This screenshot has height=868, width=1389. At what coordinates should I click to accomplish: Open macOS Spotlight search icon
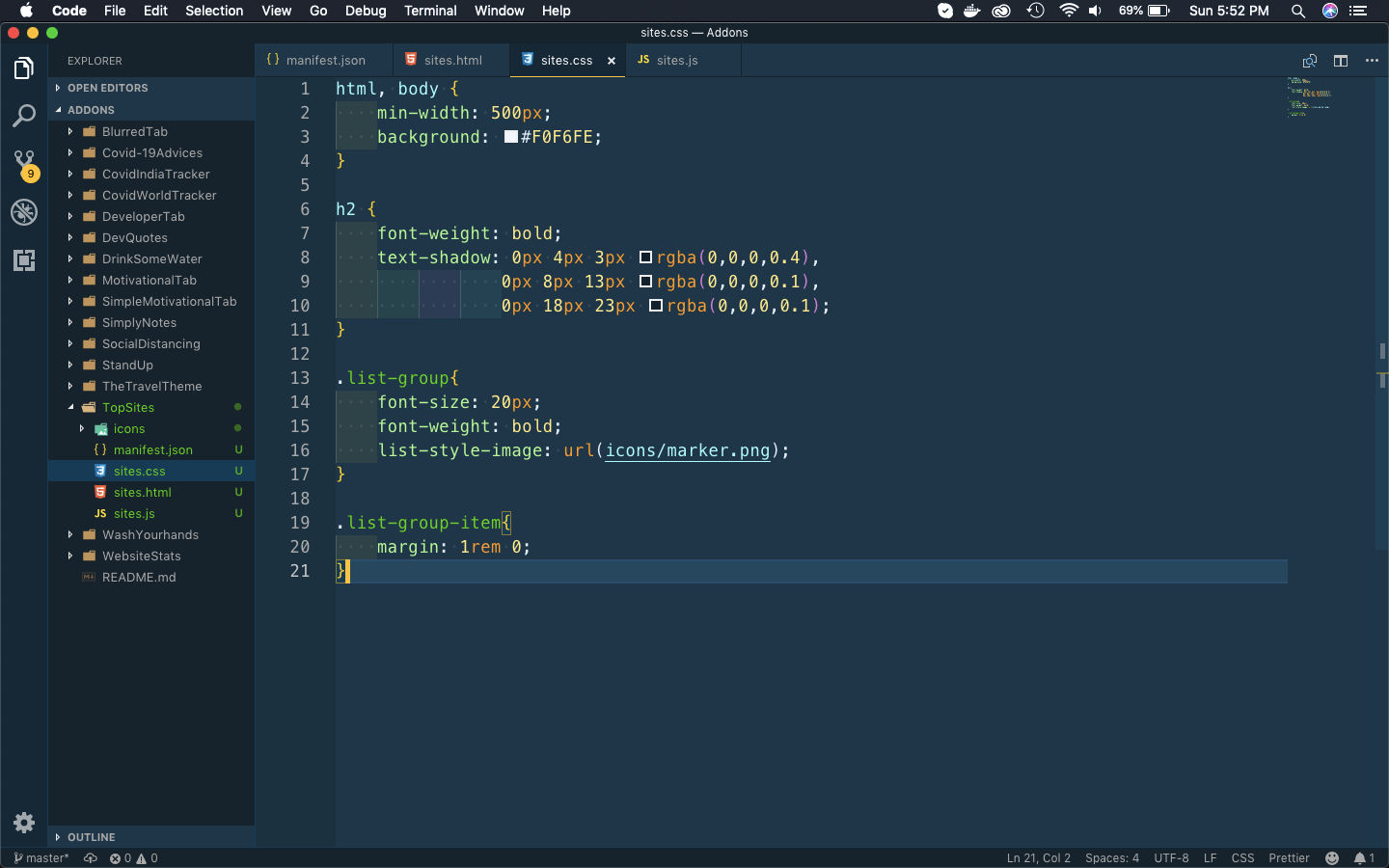pos(1298,11)
